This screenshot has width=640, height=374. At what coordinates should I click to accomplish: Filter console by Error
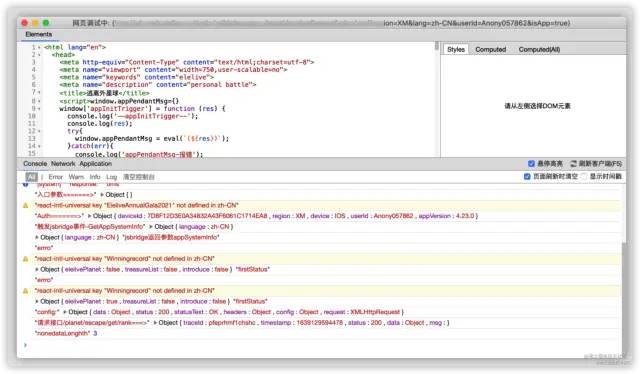pyautogui.click(x=56, y=177)
